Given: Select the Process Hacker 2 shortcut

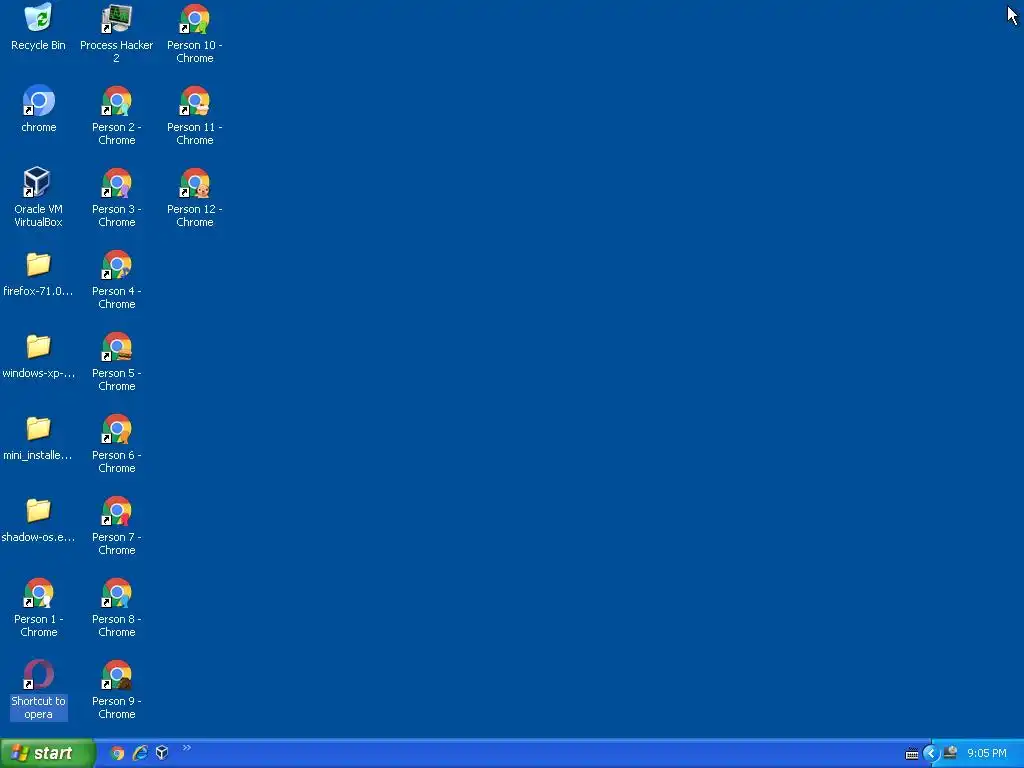Looking at the screenshot, I should [x=116, y=33].
